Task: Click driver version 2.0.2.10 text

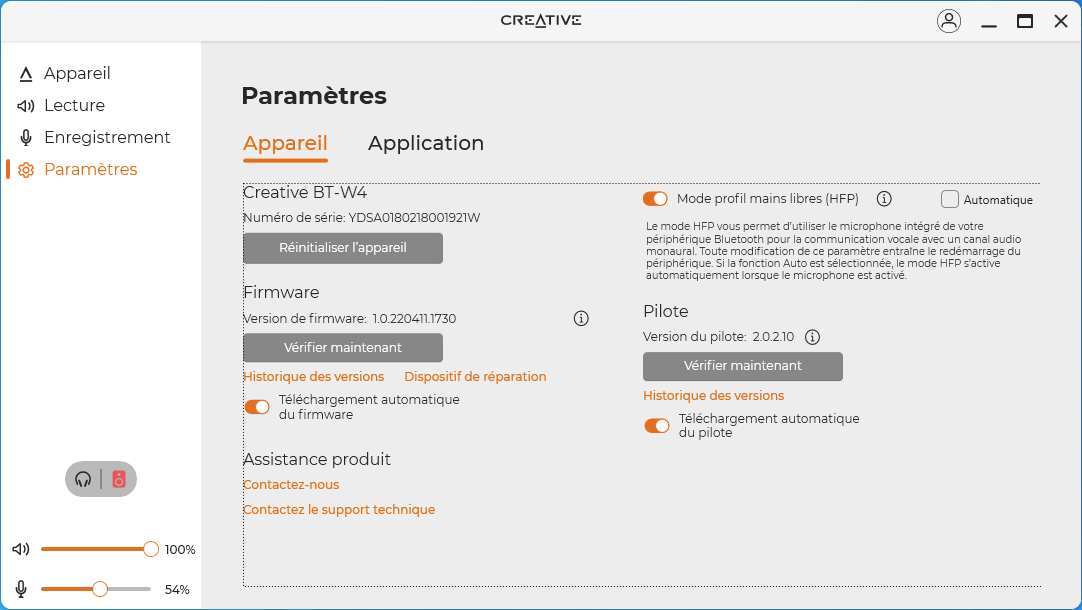Action: coord(773,337)
